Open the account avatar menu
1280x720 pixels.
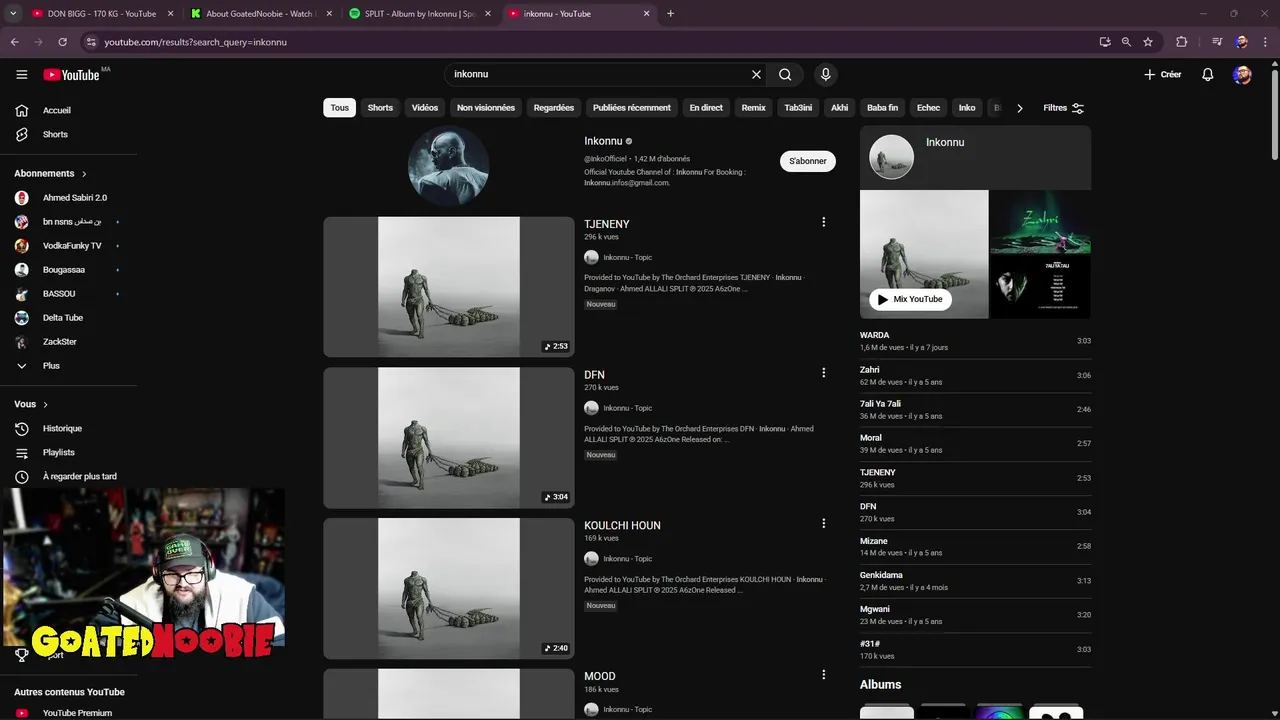coord(1242,75)
